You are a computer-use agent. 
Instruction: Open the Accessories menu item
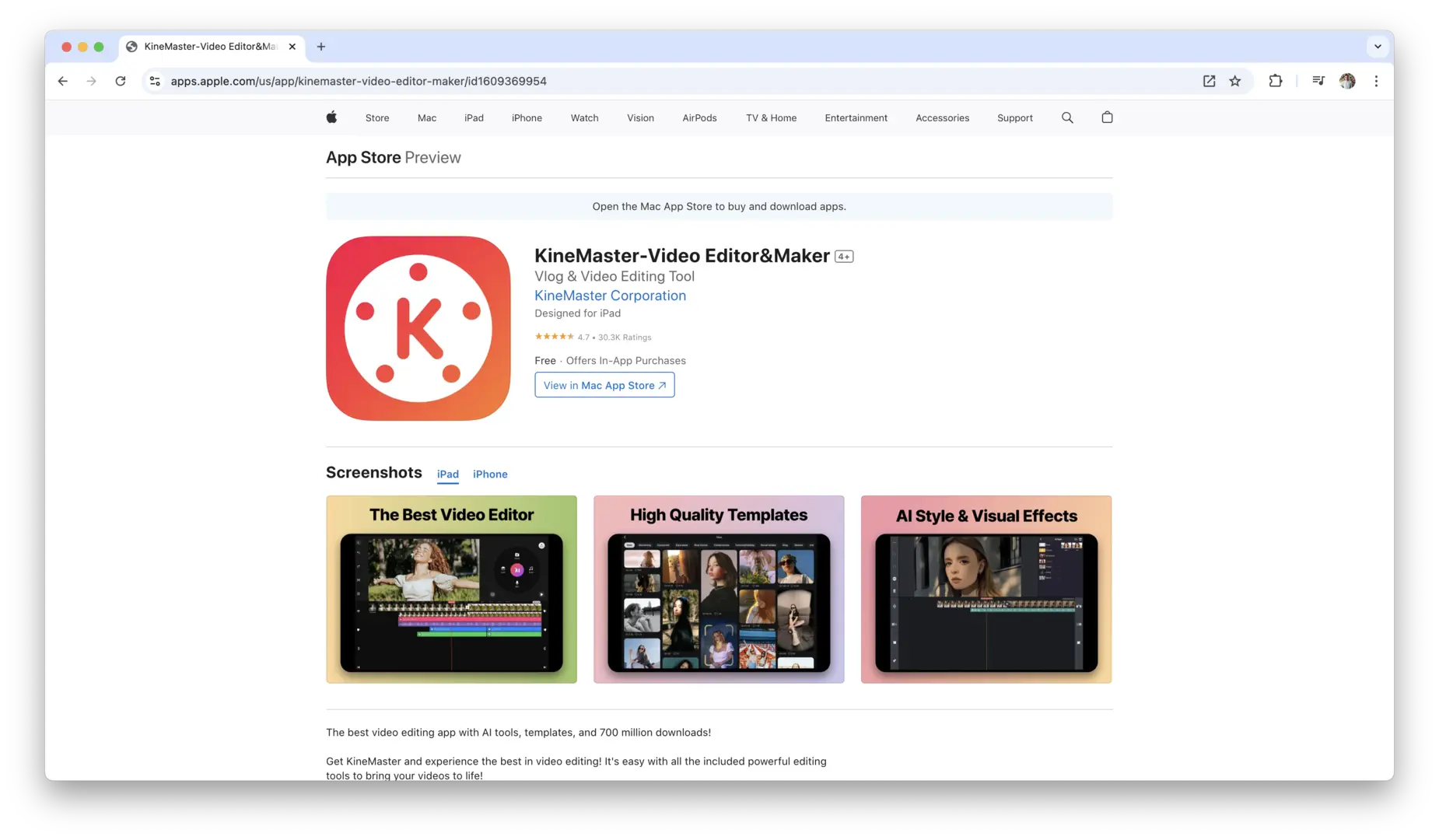(942, 118)
